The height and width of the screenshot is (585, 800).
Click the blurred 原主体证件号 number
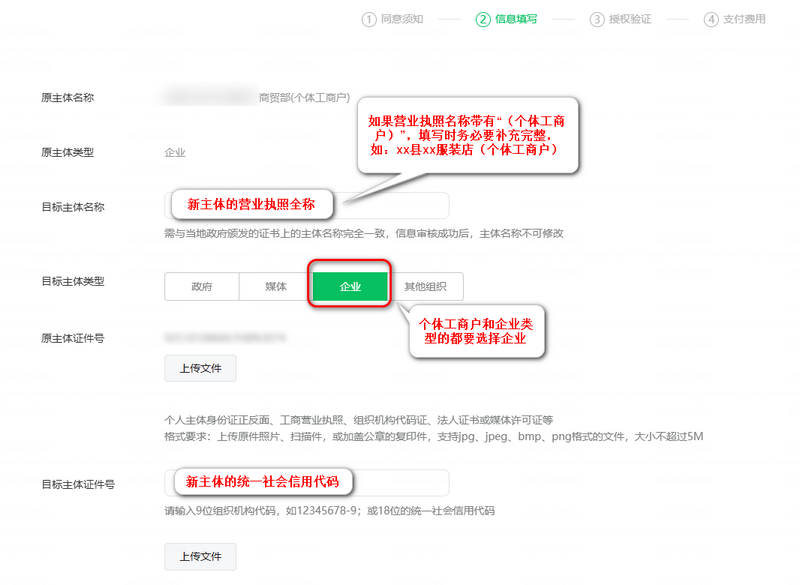point(228,338)
